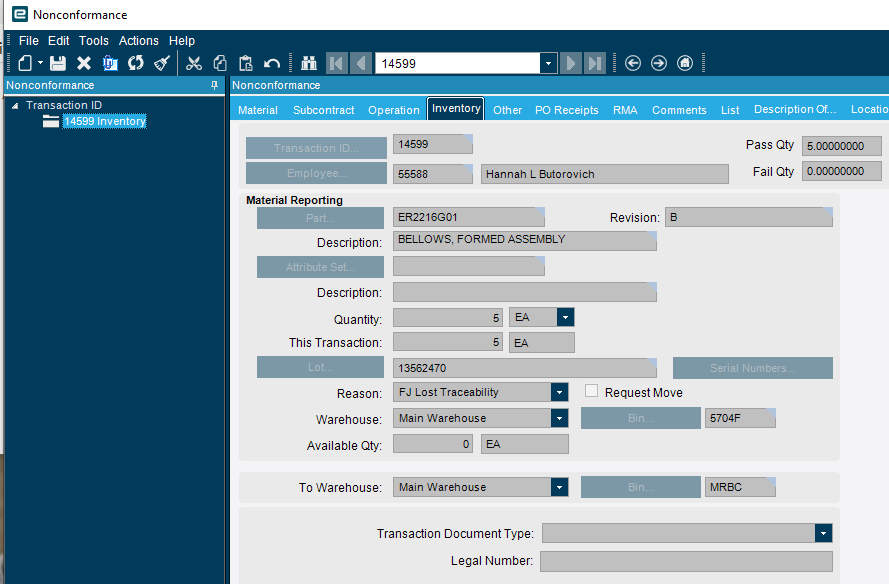Click Bin... button beside MRBC

point(641,487)
